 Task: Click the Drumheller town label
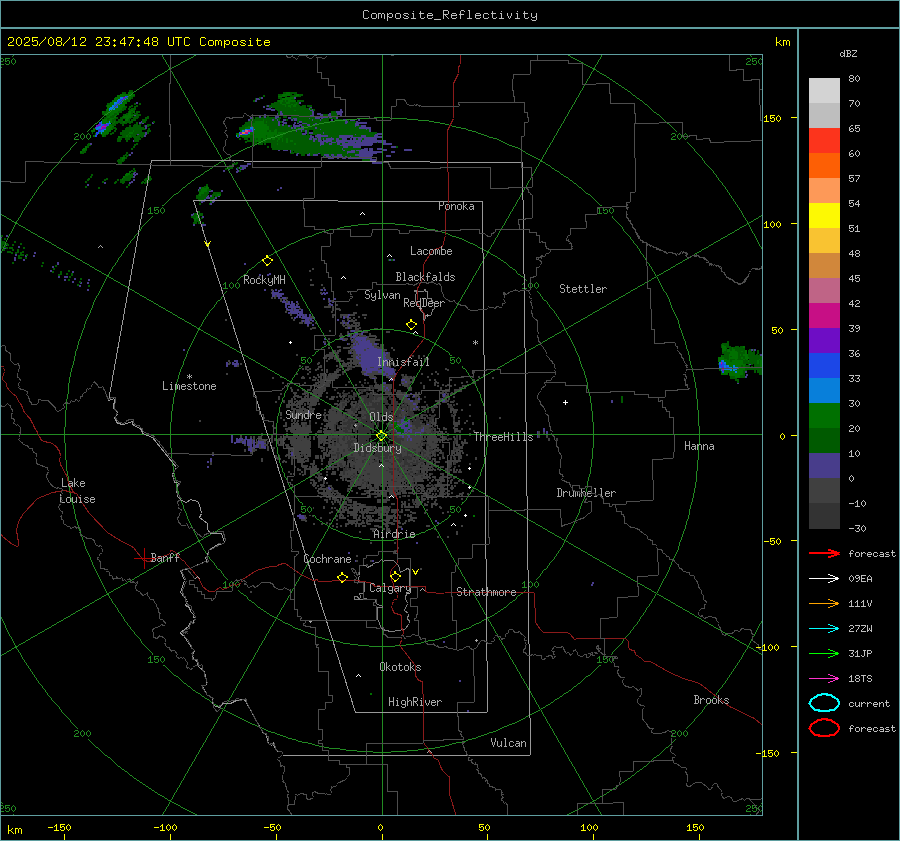(x=586, y=493)
